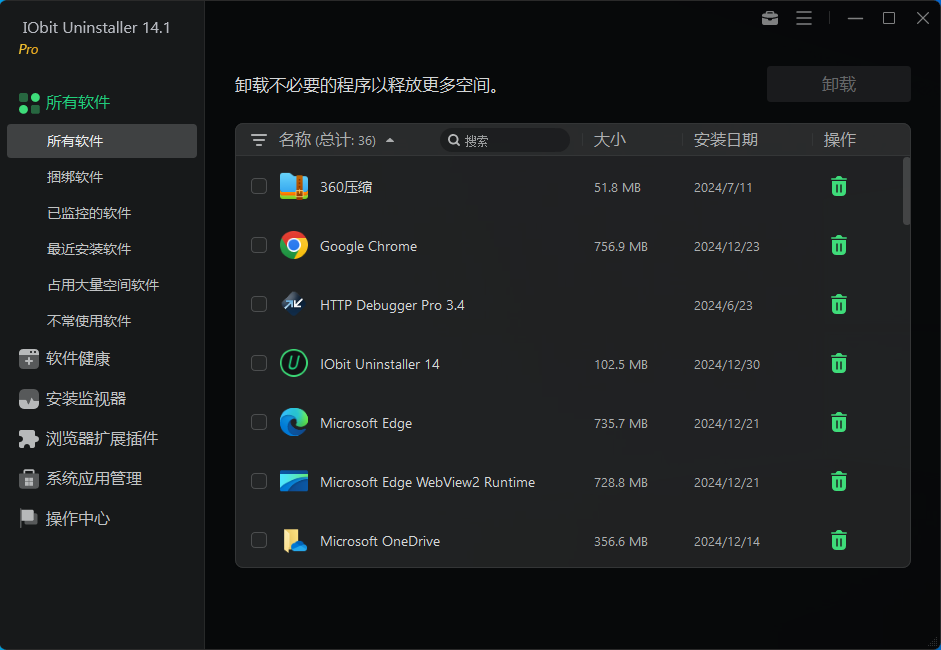Click the 浏览器扩展插件 puzzle icon
941x650 pixels.
[29, 439]
